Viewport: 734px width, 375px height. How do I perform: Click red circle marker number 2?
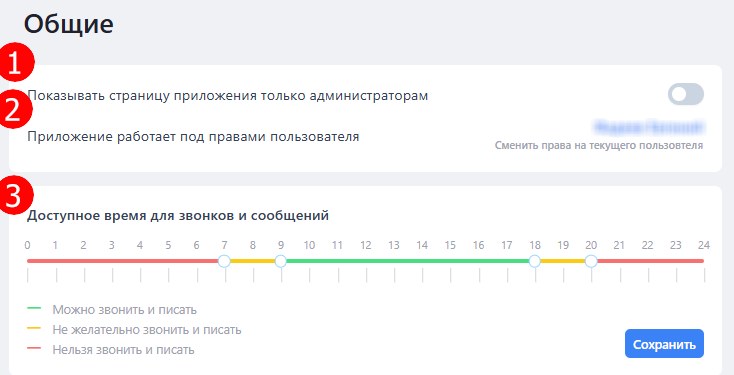[14, 111]
